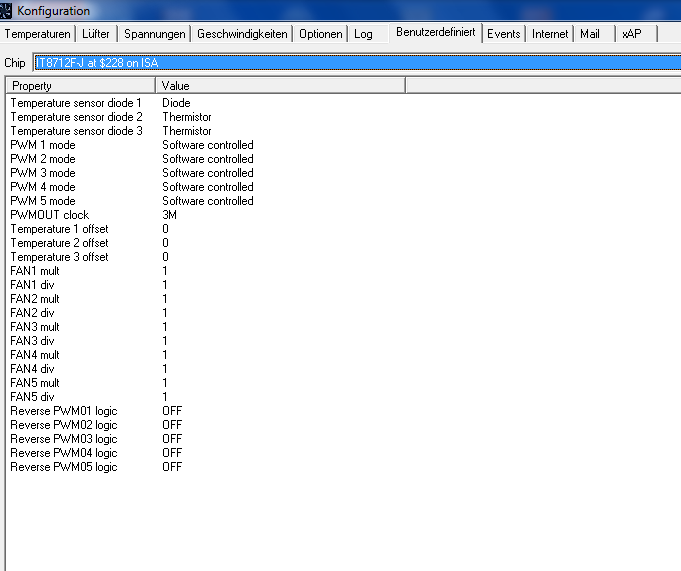Select the FAN3 div property

point(32,341)
